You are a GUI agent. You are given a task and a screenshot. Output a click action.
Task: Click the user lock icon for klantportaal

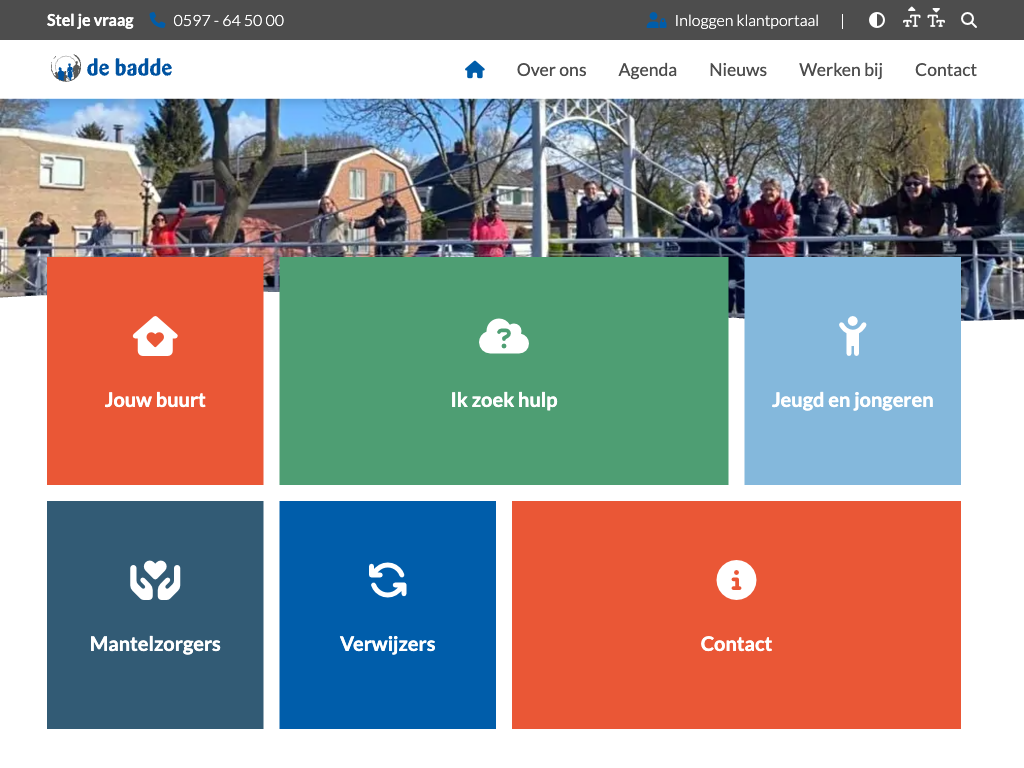tap(656, 20)
